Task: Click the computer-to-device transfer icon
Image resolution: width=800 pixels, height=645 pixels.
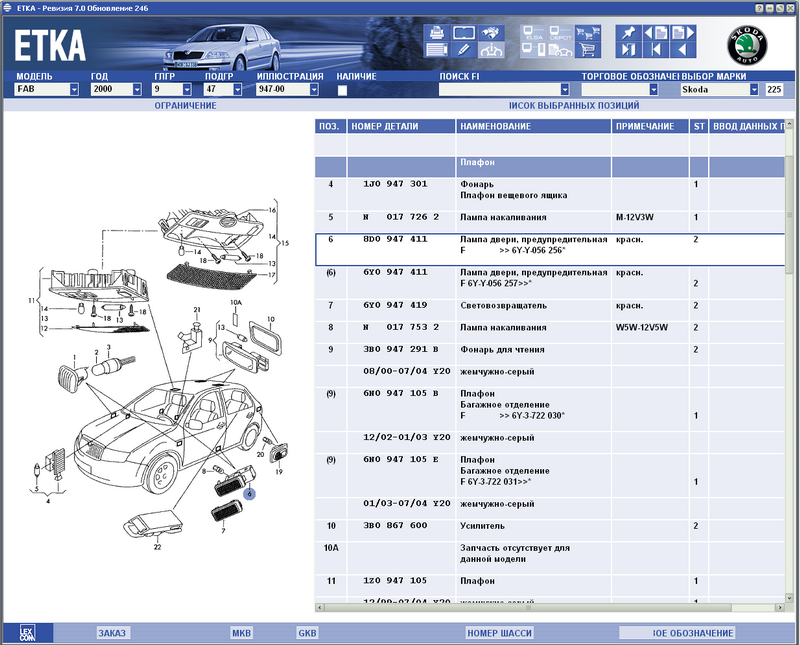Action: point(534,50)
